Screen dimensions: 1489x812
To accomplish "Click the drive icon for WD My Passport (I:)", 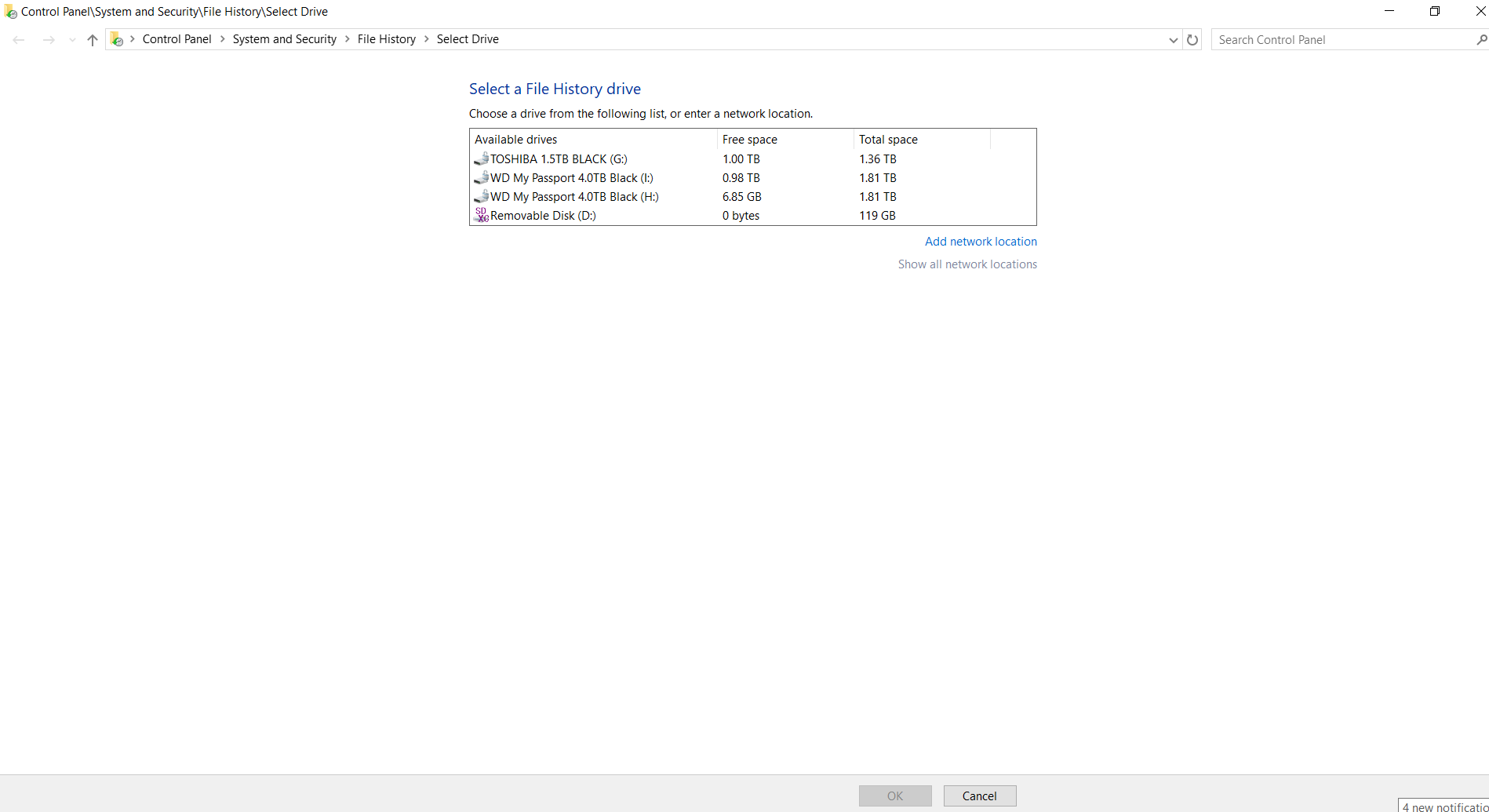I will click(x=480, y=177).
